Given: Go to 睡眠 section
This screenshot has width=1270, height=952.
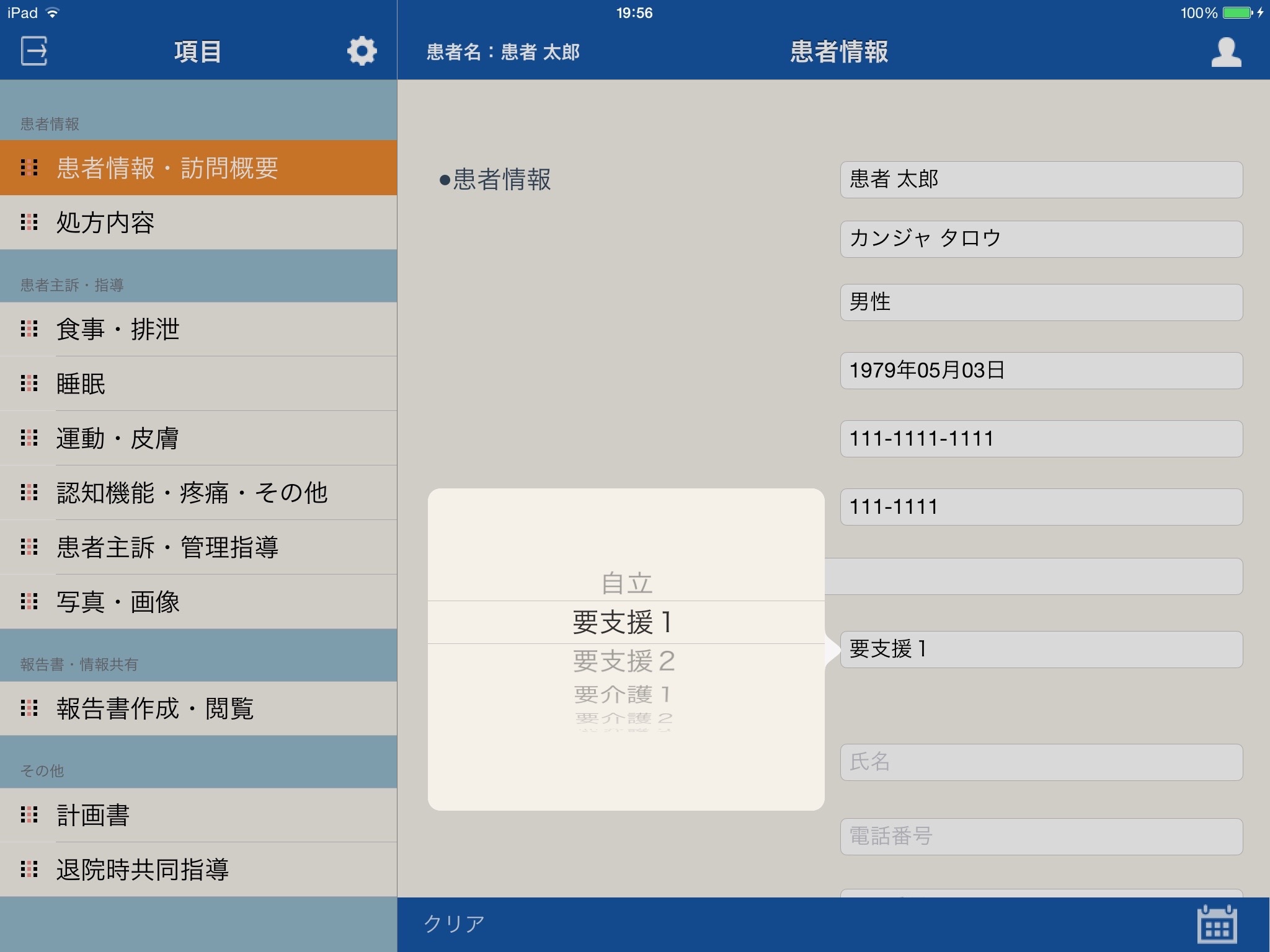Looking at the screenshot, I should coord(198,384).
